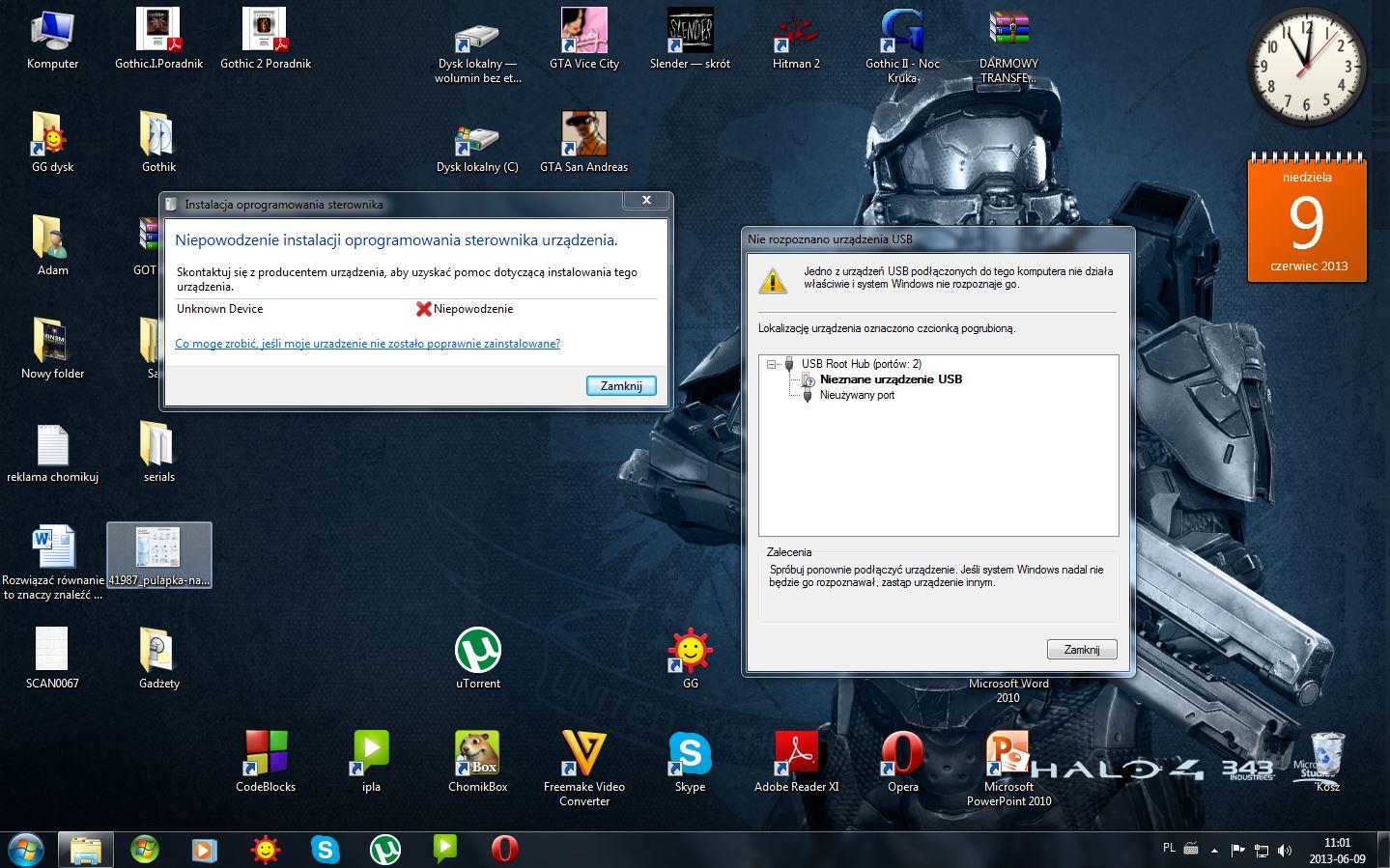Open the Kosz recycle bin
Viewport: 1390px width, 868px height.
tap(1327, 762)
